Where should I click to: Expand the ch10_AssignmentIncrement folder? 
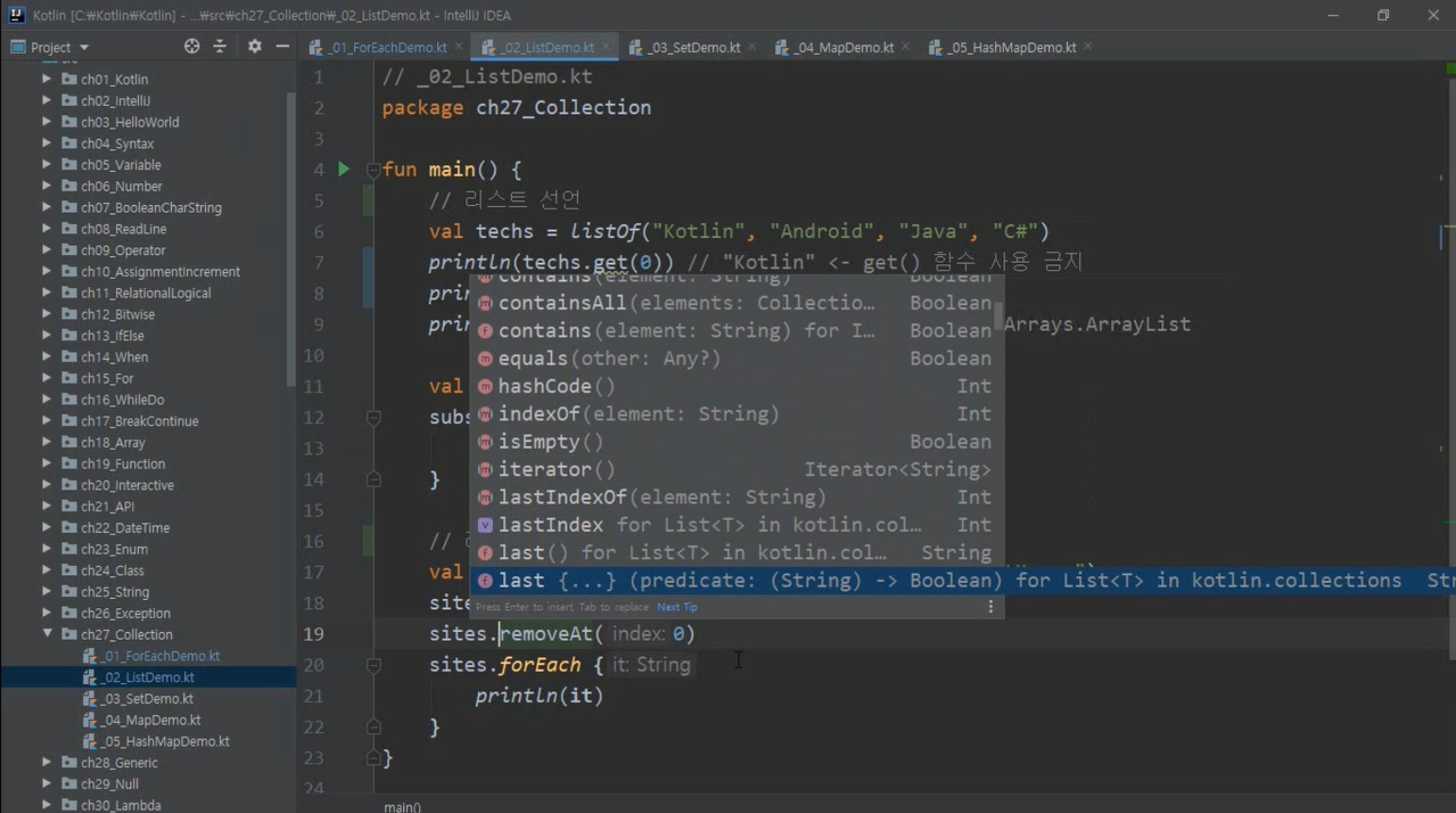point(47,271)
